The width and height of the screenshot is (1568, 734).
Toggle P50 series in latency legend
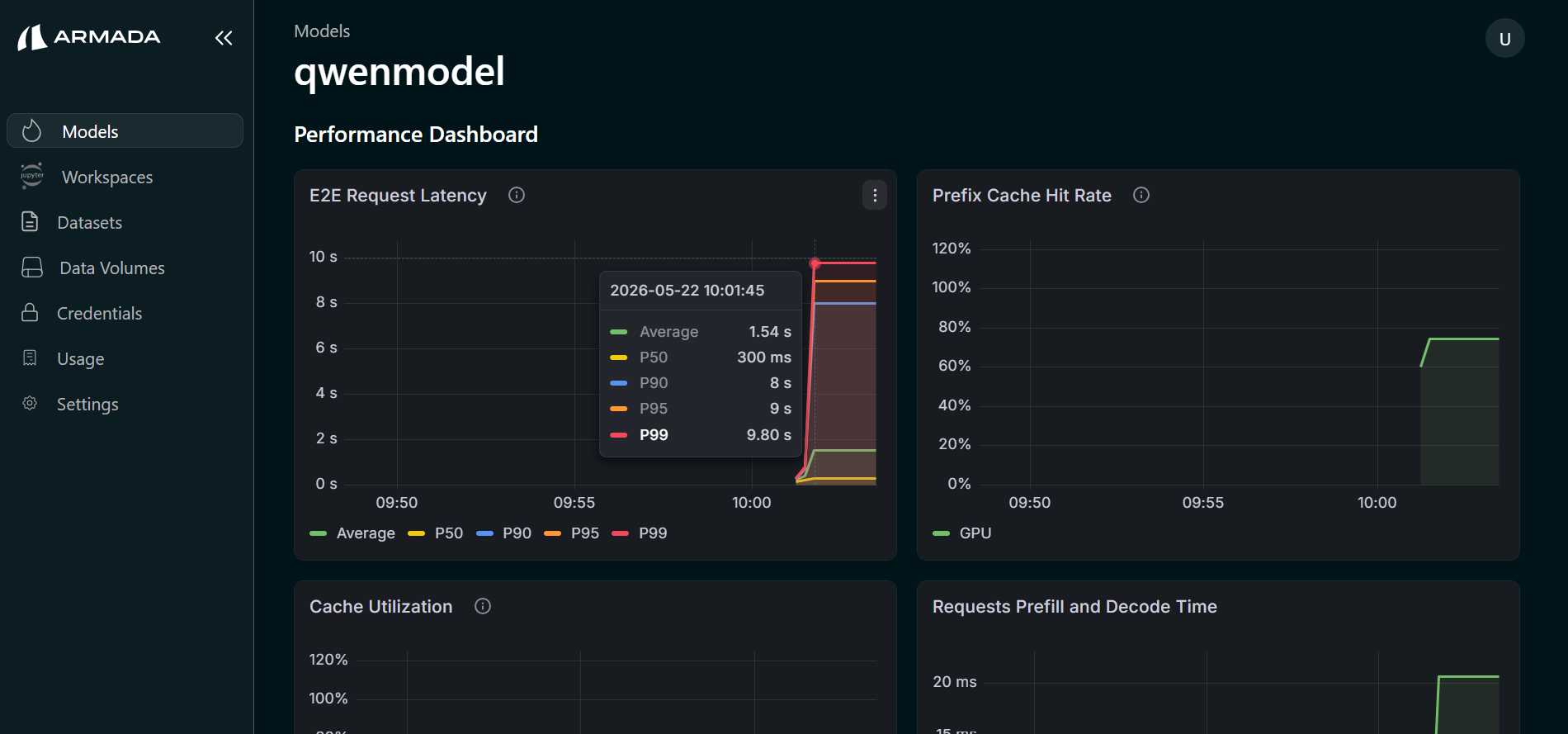coord(436,533)
